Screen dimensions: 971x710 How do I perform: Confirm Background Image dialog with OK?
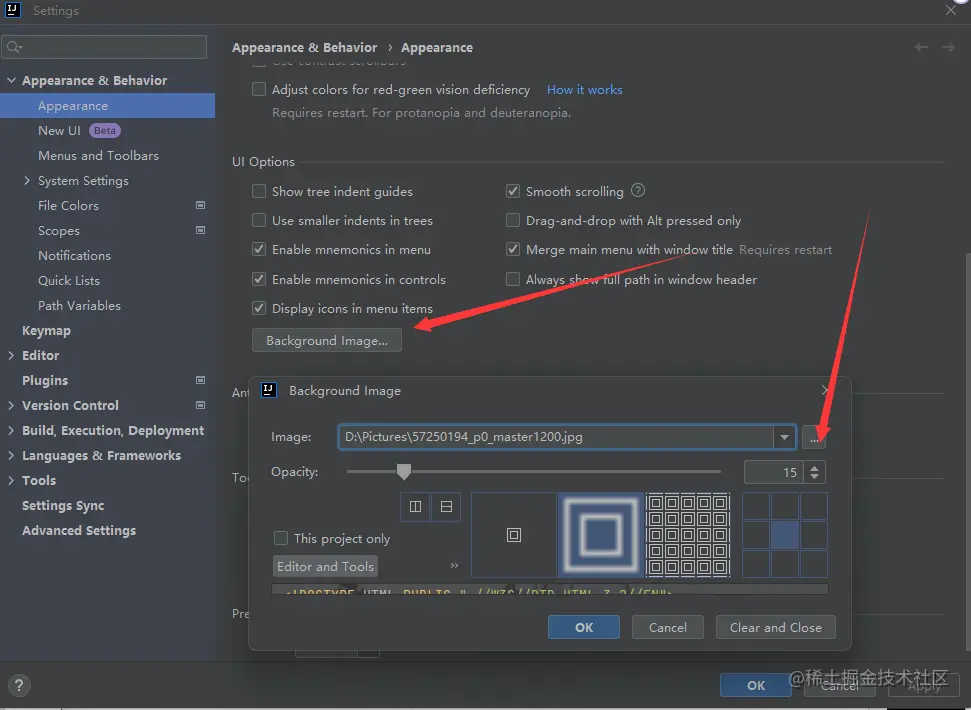tap(584, 627)
